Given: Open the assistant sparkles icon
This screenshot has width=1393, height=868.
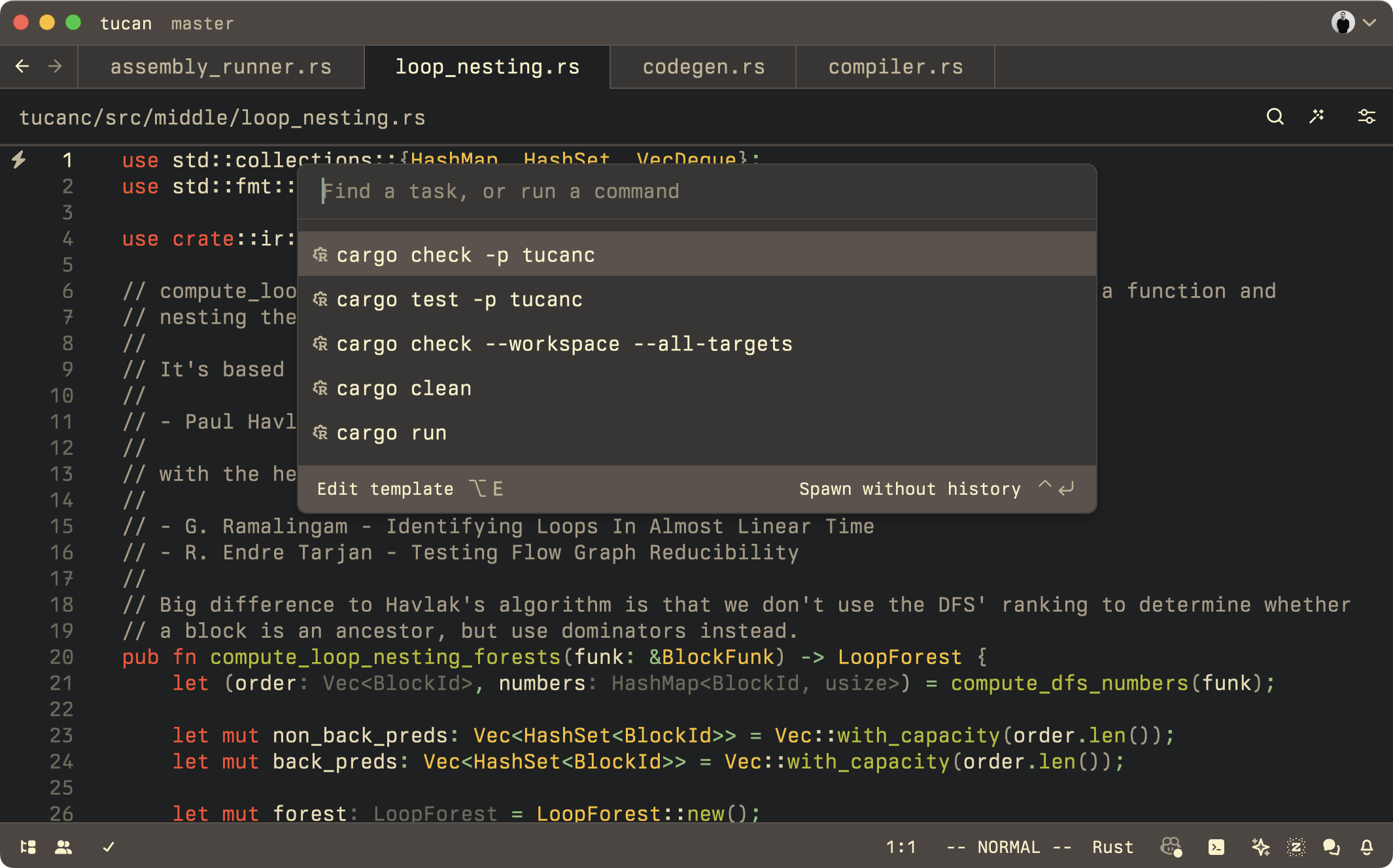Looking at the screenshot, I should click(1262, 847).
